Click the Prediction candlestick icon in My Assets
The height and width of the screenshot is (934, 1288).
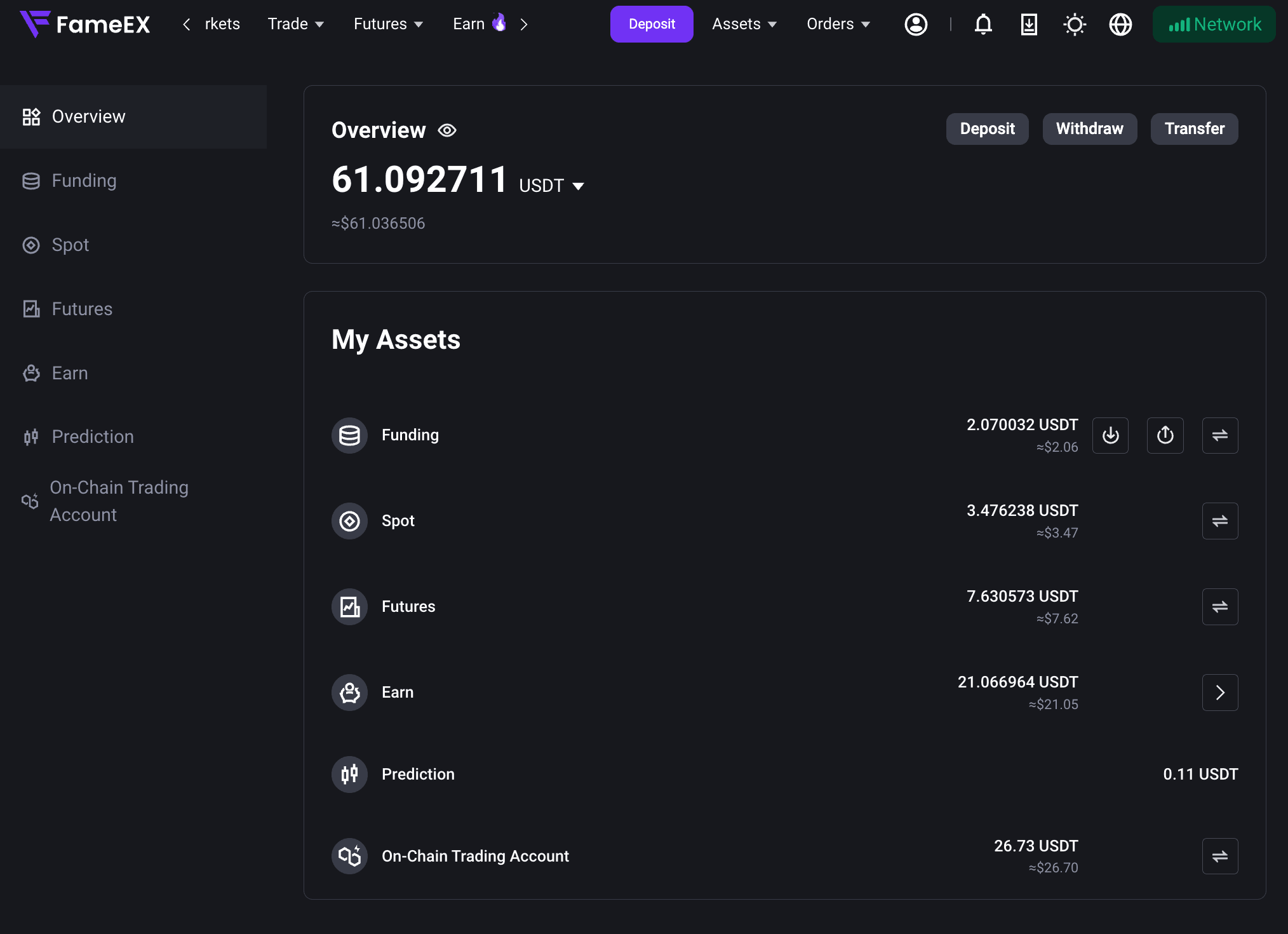[349, 774]
